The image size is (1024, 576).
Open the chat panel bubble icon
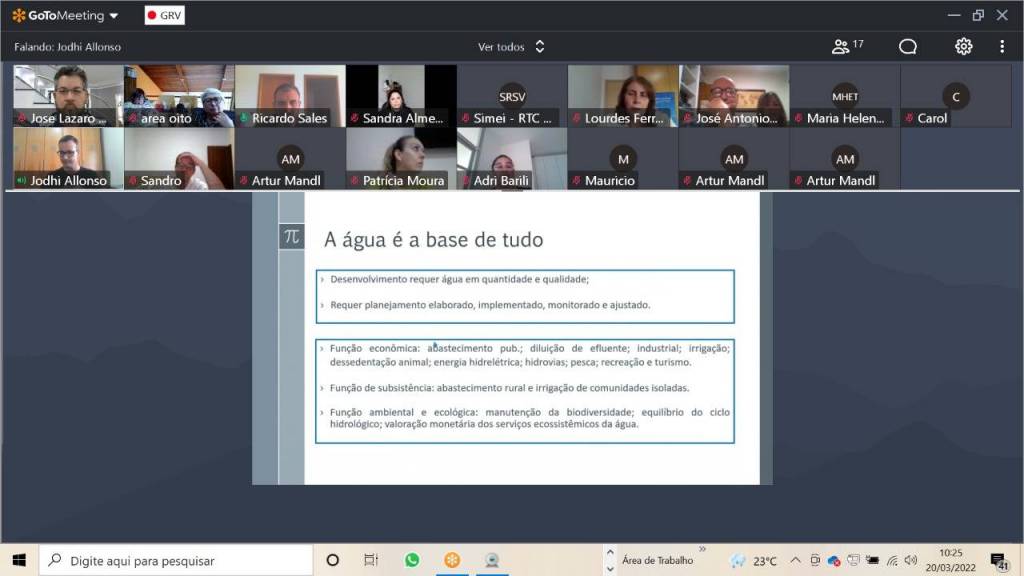click(908, 46)
